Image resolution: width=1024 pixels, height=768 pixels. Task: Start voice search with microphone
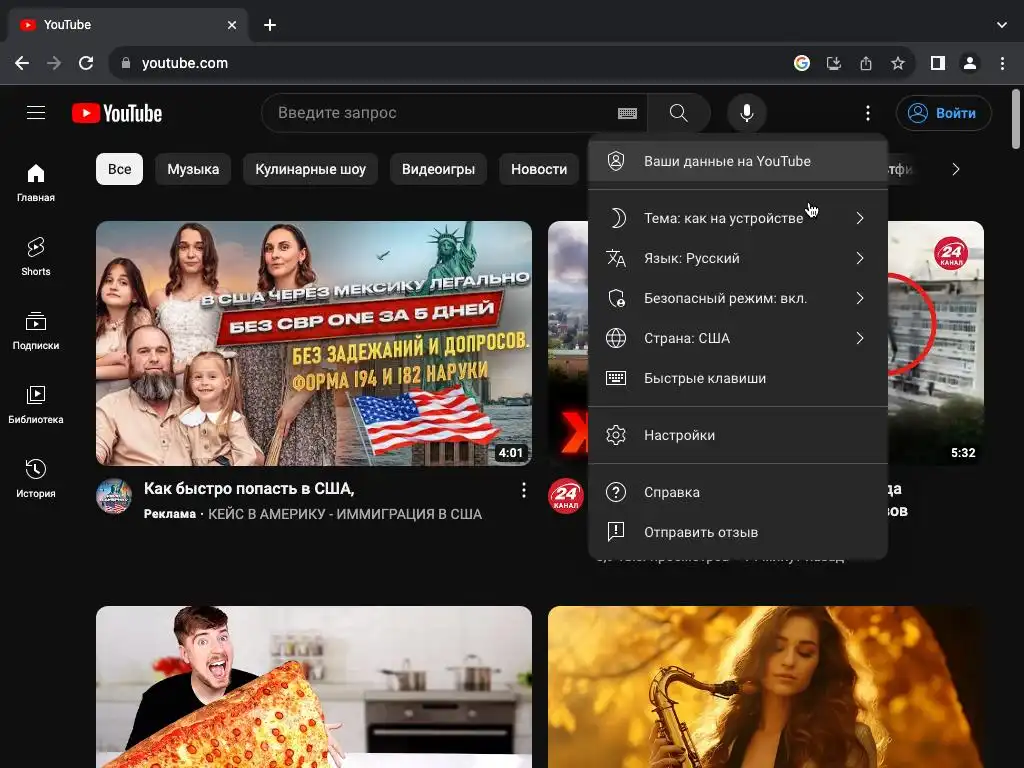click(746, 113)
